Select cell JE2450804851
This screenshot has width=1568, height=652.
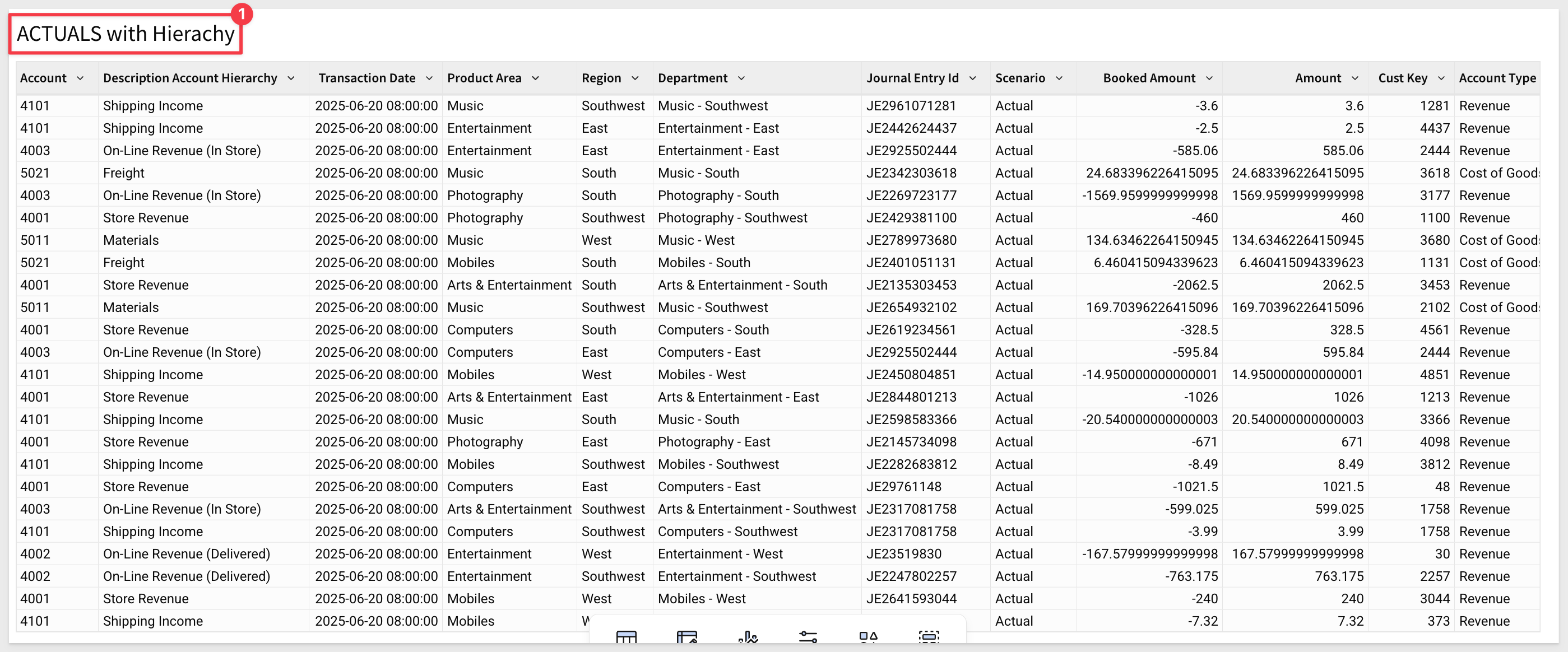pyautogui.click(x=911, y=375)
